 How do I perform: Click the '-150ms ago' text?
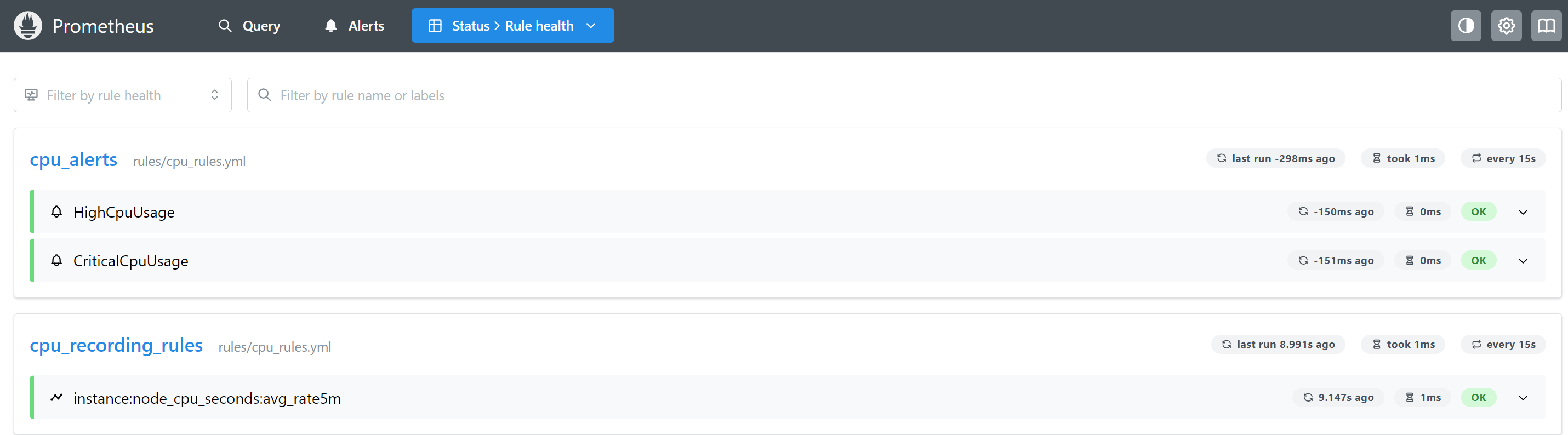(1343, 211)
